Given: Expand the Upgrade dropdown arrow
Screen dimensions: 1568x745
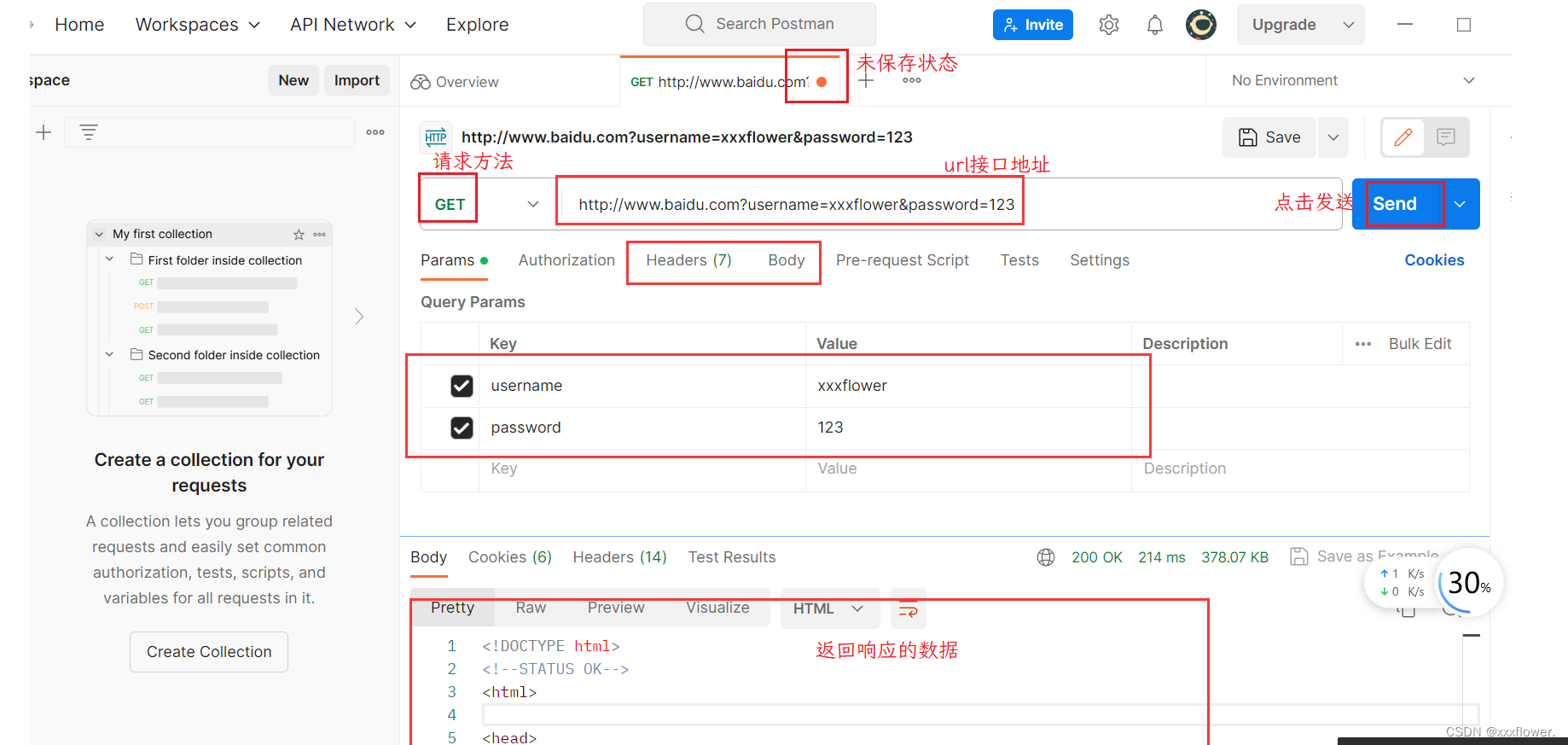Looking at the screenshot, I should pyautogui.click(x=1349, y=25).
